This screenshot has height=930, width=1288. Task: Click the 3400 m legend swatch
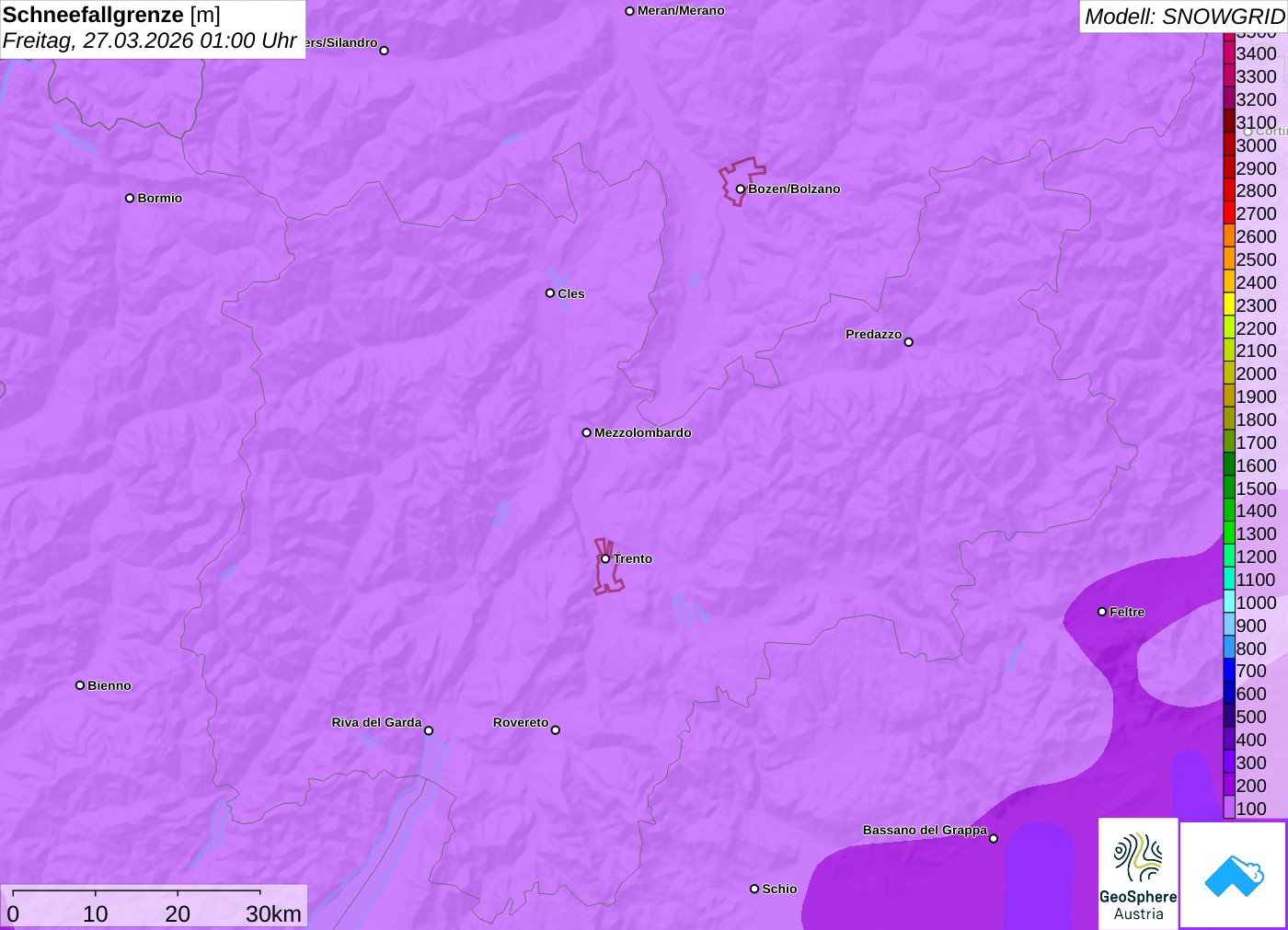1229,53
